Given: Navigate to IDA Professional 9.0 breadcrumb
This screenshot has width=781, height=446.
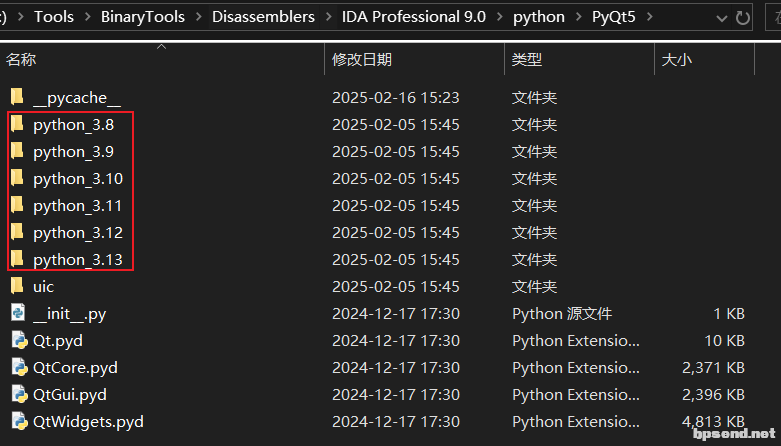Looking at the screenshot, I should tap(414, 17).
